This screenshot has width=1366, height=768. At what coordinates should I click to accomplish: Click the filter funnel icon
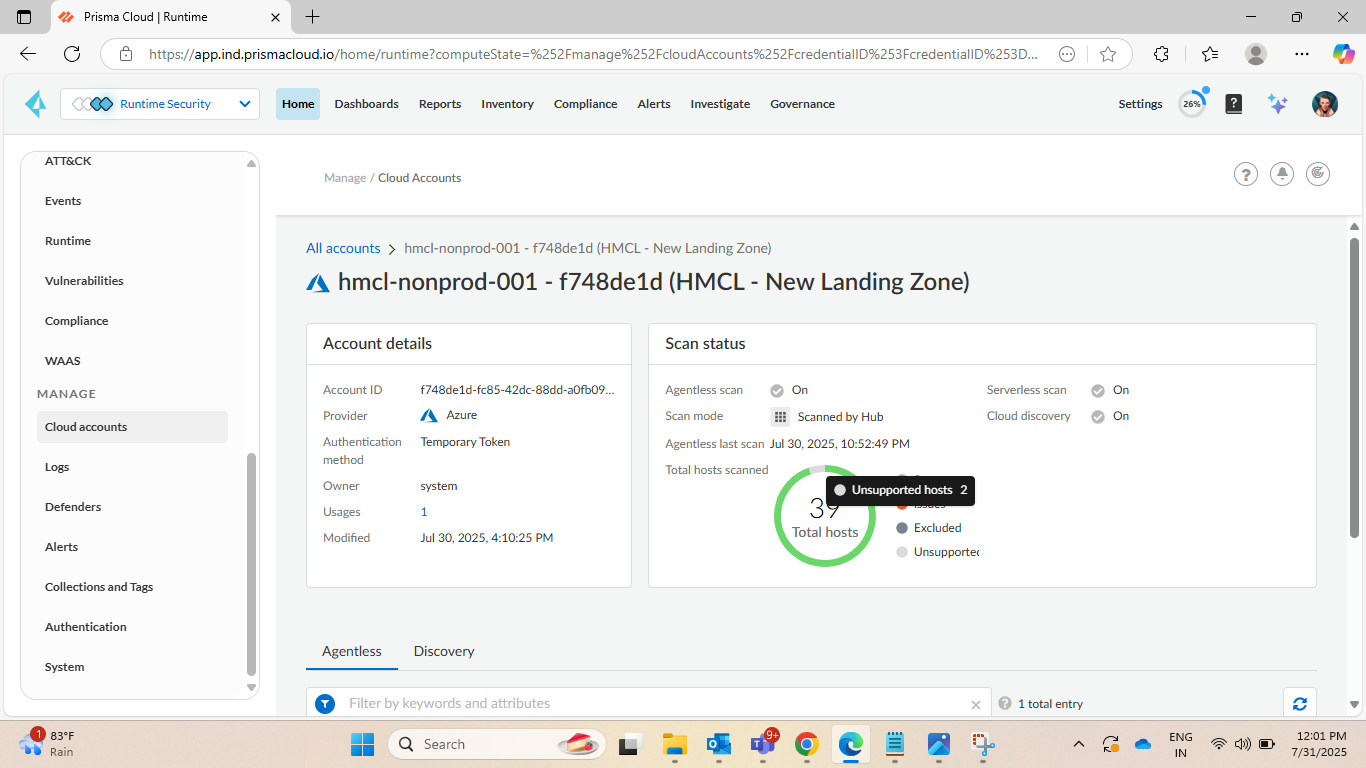click(325, 704)
